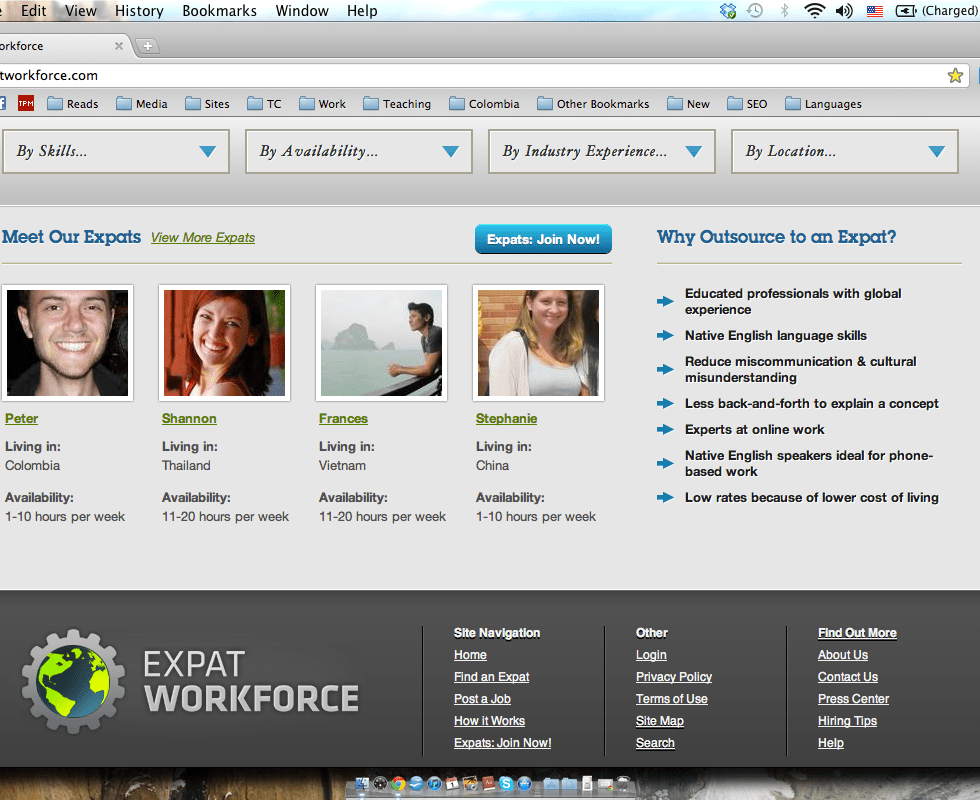Viewport: 980px width, 800px height.
Task: Click the bookmark star in address bar
Action: tap(955, 75)
